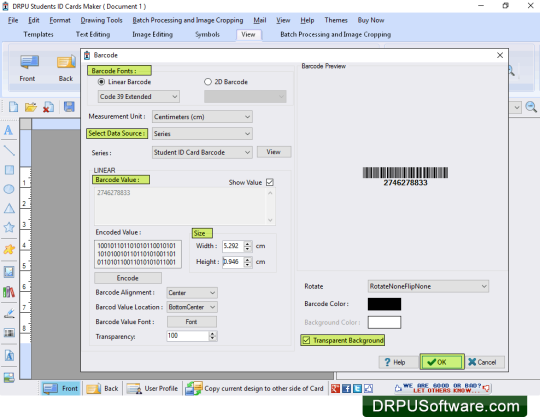Select the Triangle shape tool
540x417 pixels.
pyautogui.click(x=9, y=208)
